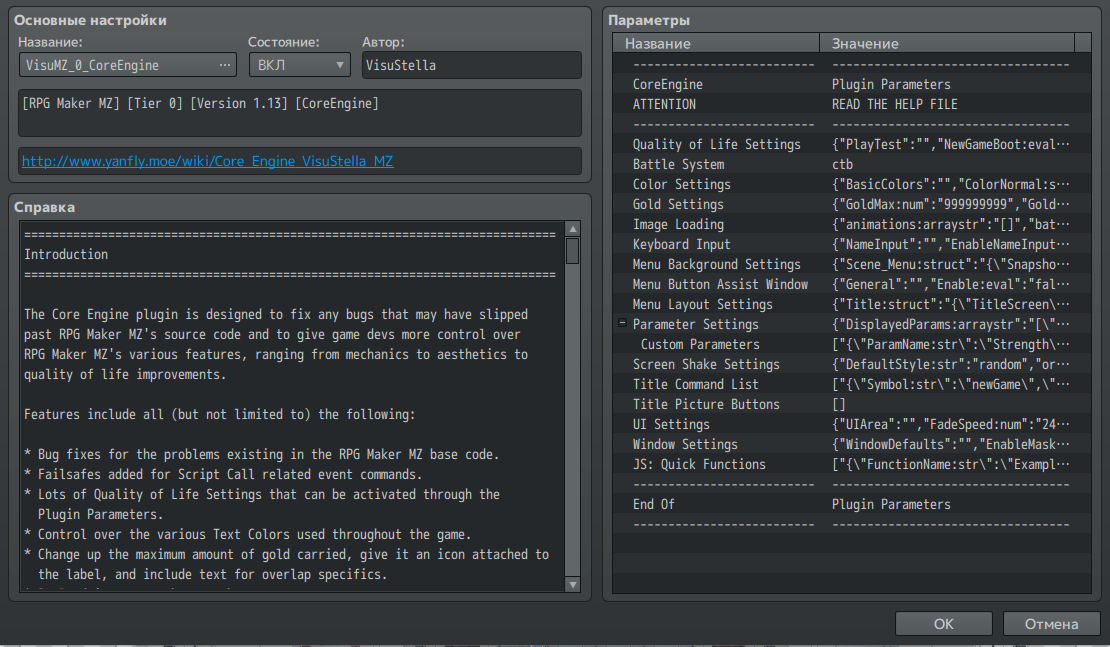The width and height of the screenshot is (1110, 647).
Task: Select the JS: Quick Functions row
Action: pyautogui.click(x=852, y=464)
